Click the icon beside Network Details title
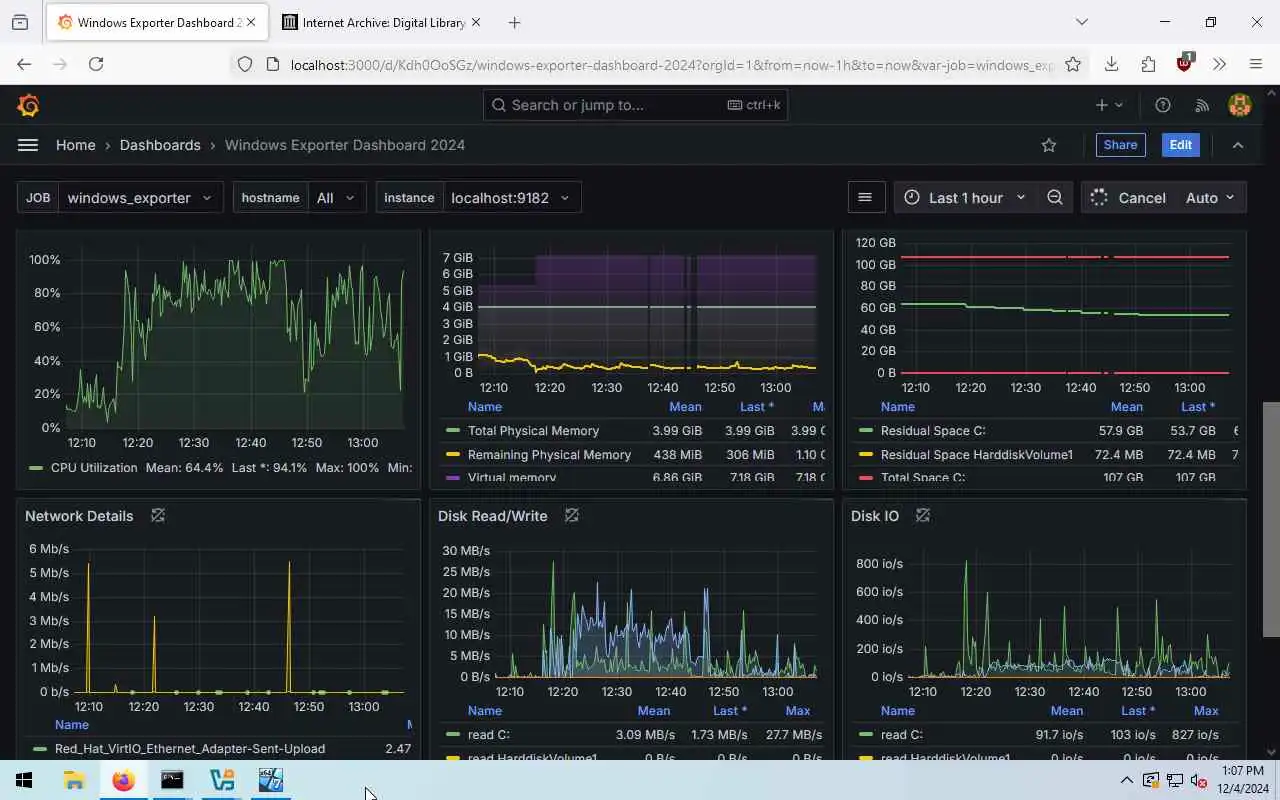 158,516
